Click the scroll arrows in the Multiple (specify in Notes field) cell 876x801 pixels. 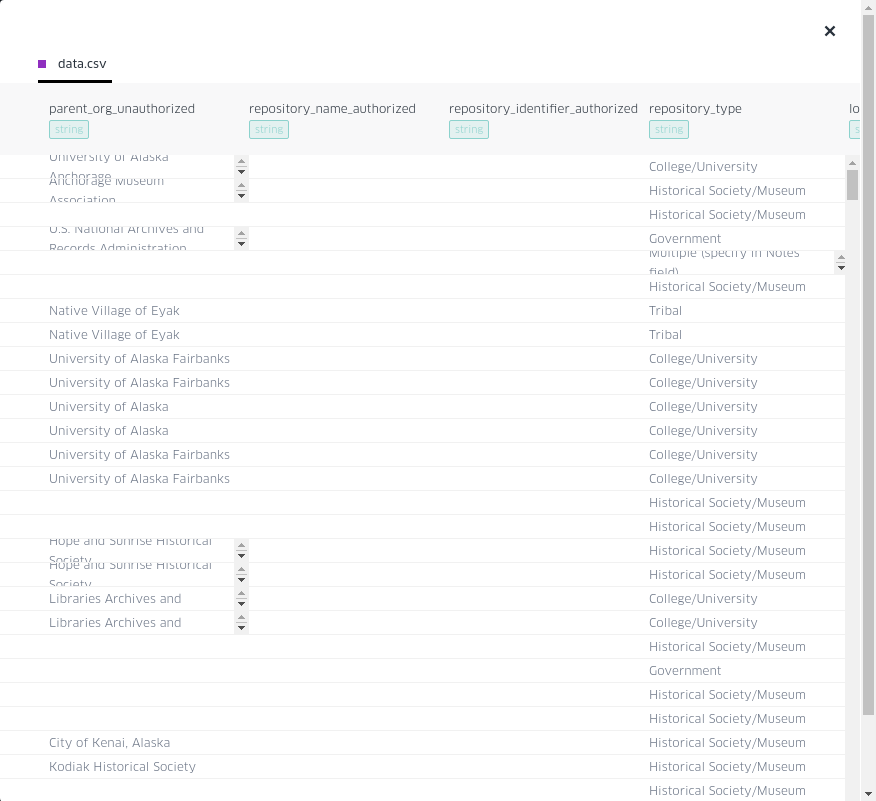841,261
